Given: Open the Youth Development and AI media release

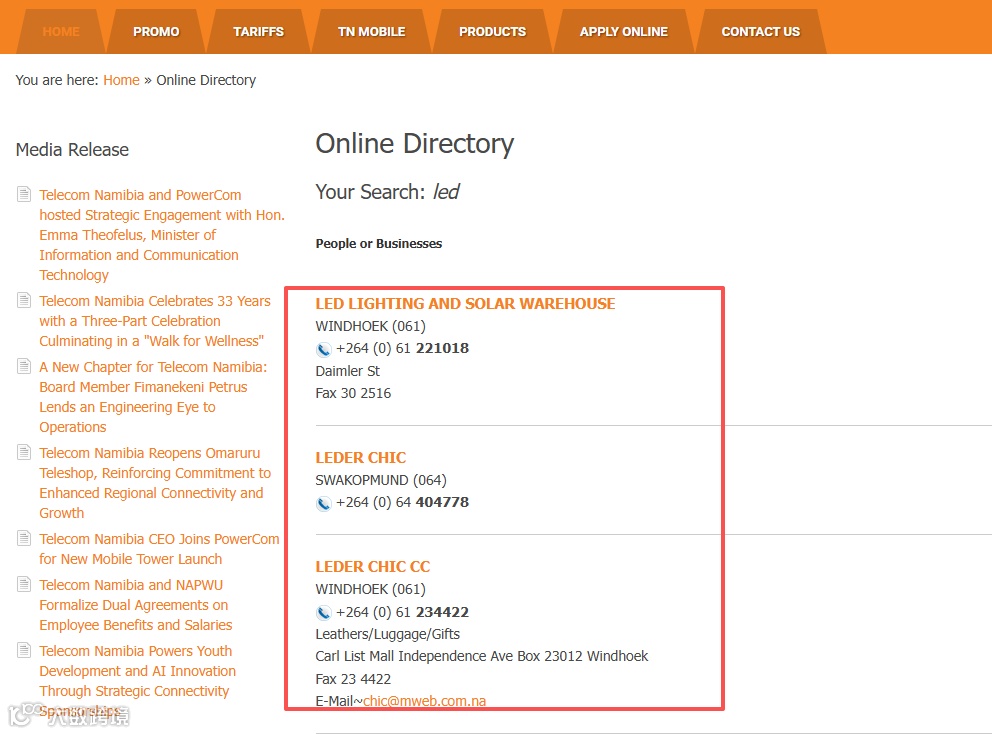Looking at the screenshot, I should (137, 681).
